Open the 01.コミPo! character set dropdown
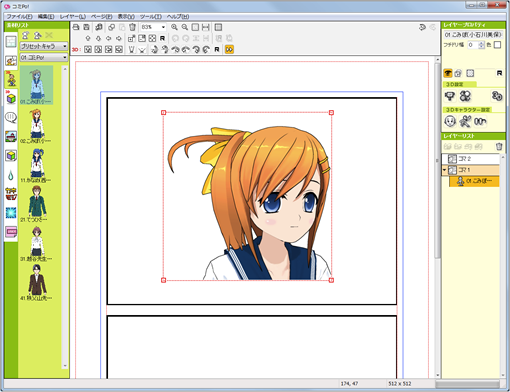The width and height of the screenshot is (510, 392). [44, 57]
